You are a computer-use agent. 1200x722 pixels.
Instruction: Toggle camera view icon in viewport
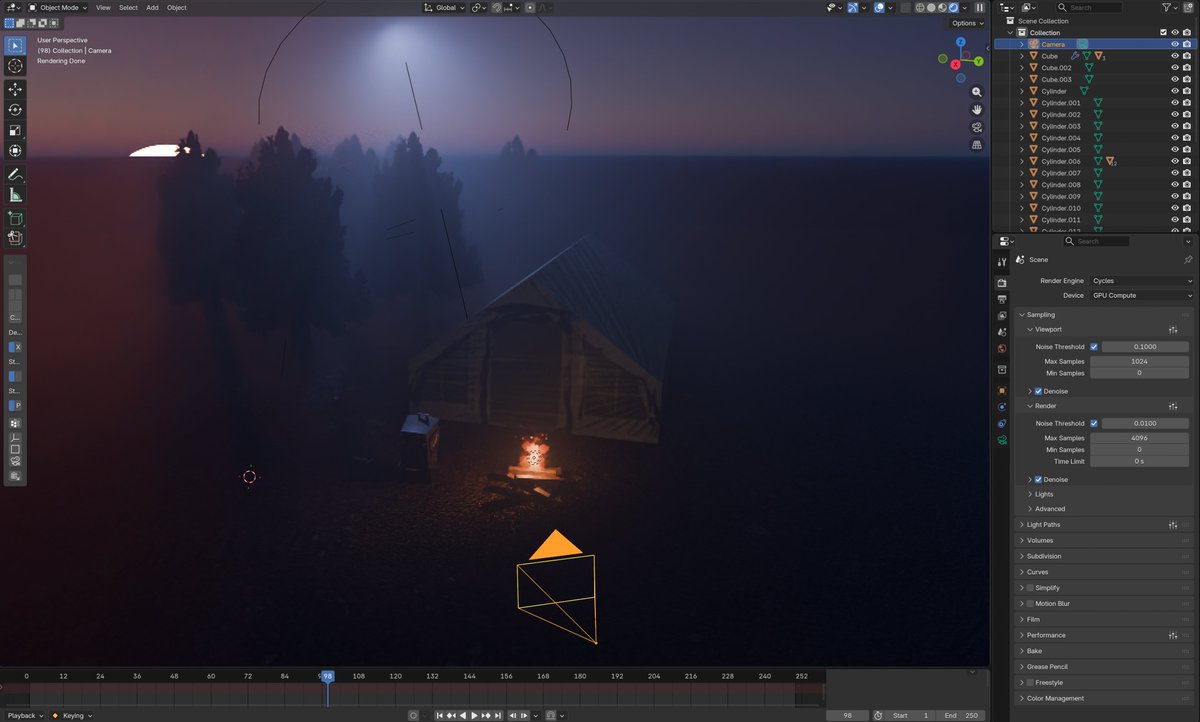pos(977,127)
